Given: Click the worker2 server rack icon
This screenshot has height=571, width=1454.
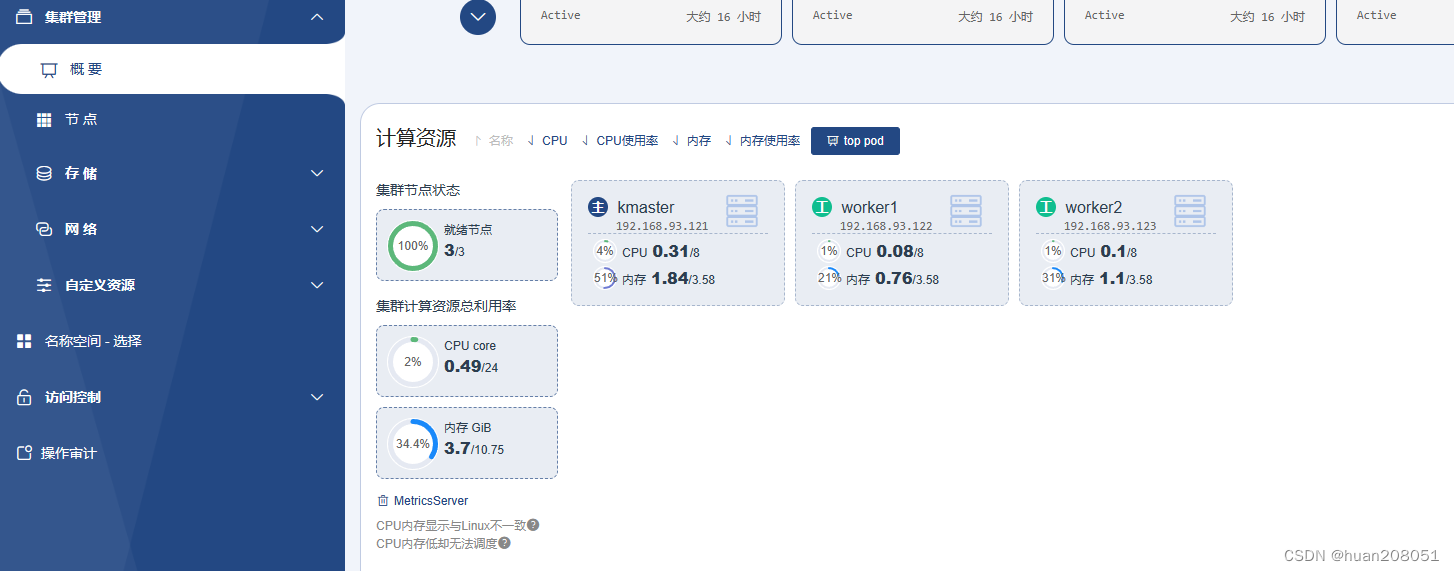Looking at the screenshot, I should tap(1190, 211).
